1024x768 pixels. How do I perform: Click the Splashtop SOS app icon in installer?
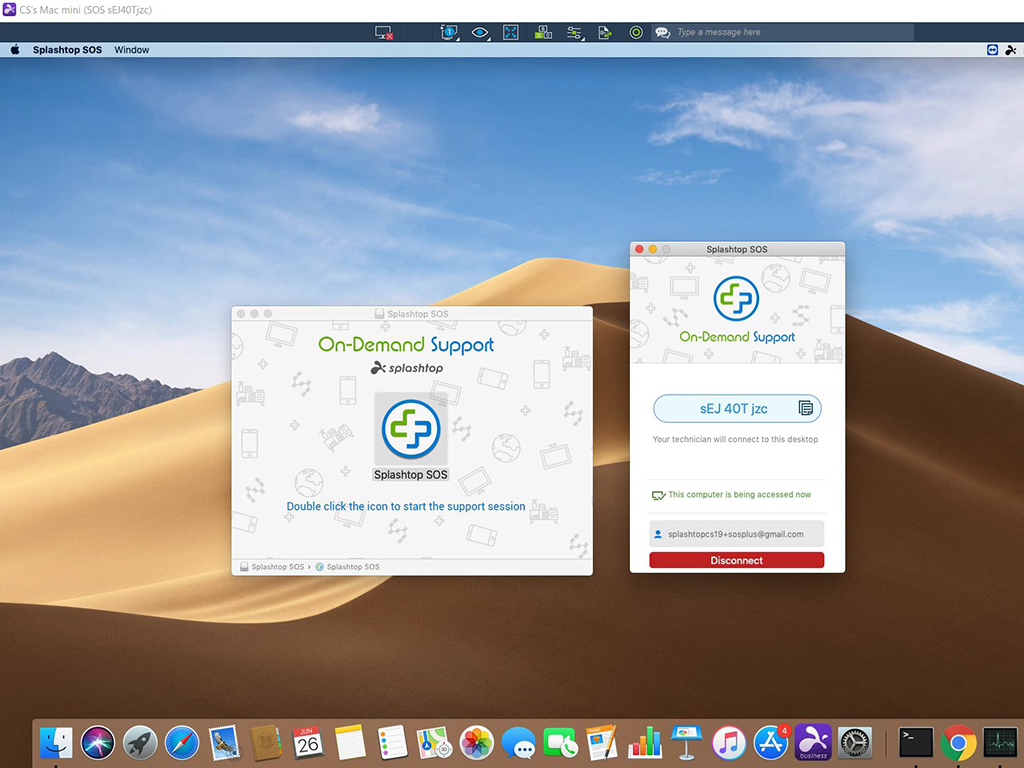click(x=410, y=428)
